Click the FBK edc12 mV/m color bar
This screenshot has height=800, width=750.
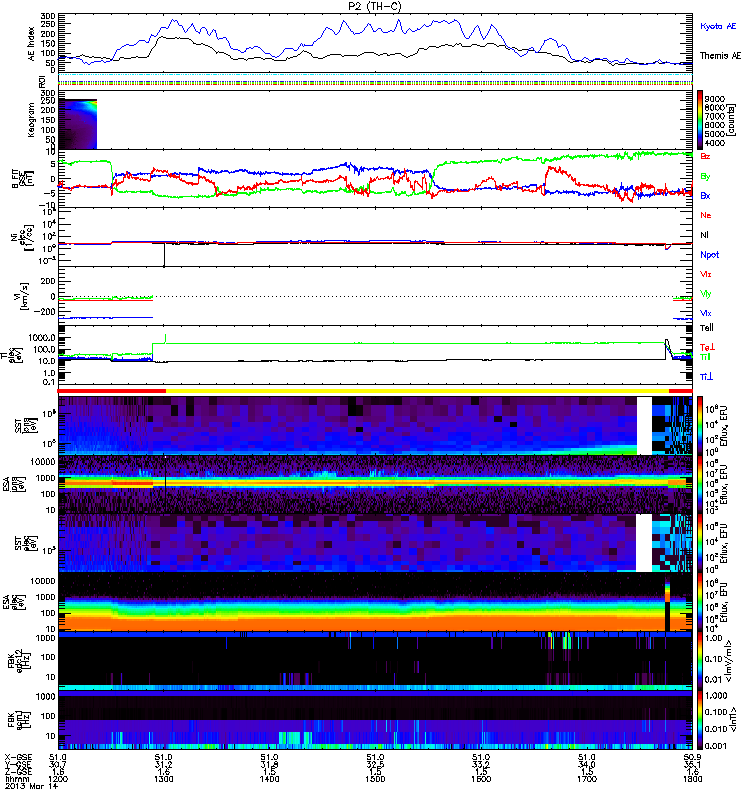(700, 662)
